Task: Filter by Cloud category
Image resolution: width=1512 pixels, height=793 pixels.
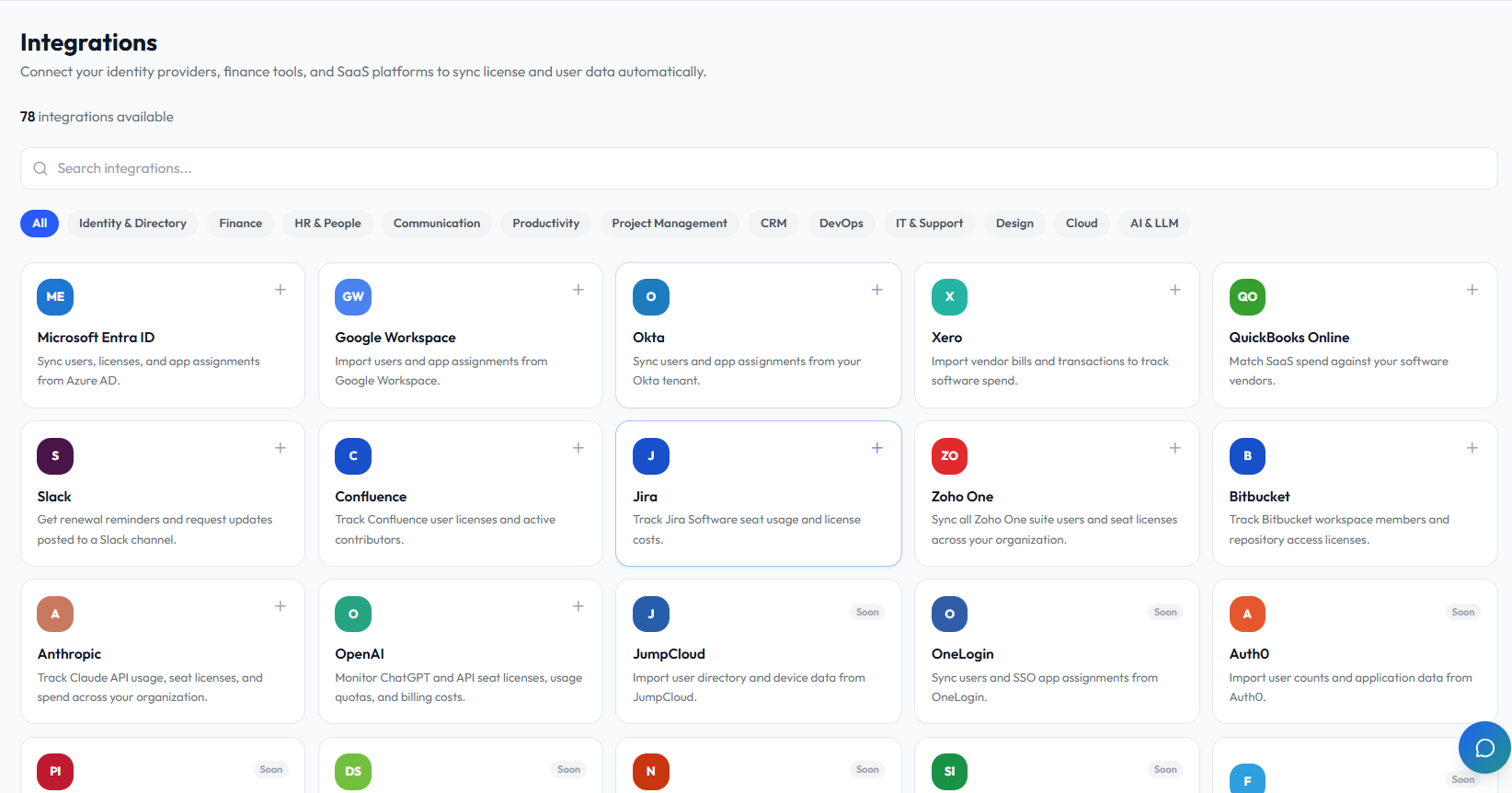Action: [1082, 224]
